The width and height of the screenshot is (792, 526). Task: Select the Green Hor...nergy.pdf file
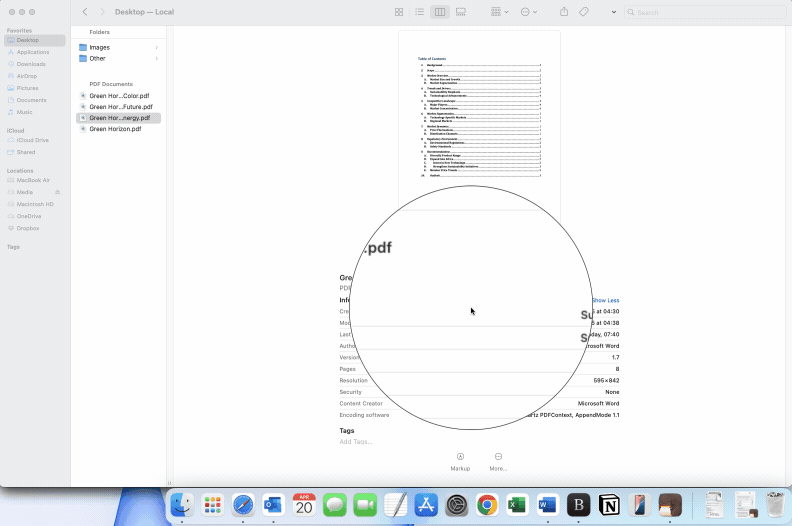click(x=118, y=118)
